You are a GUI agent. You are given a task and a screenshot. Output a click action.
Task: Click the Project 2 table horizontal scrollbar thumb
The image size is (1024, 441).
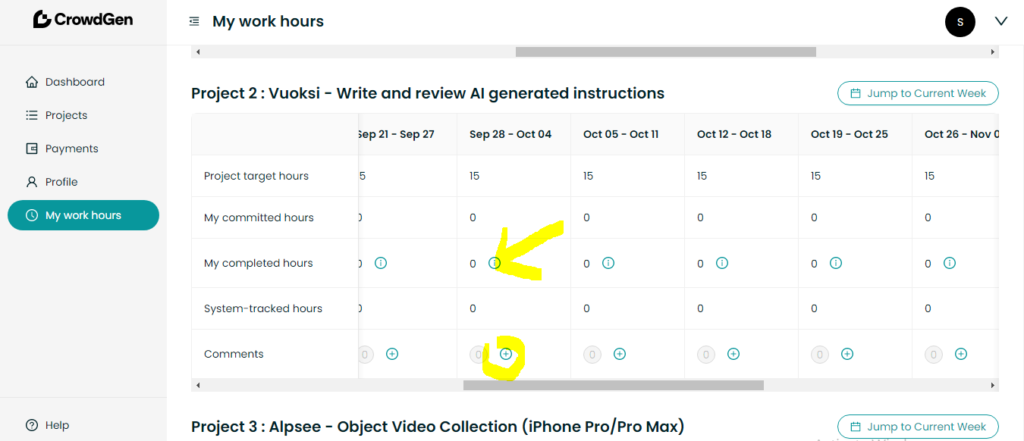(x=613, y=385)
